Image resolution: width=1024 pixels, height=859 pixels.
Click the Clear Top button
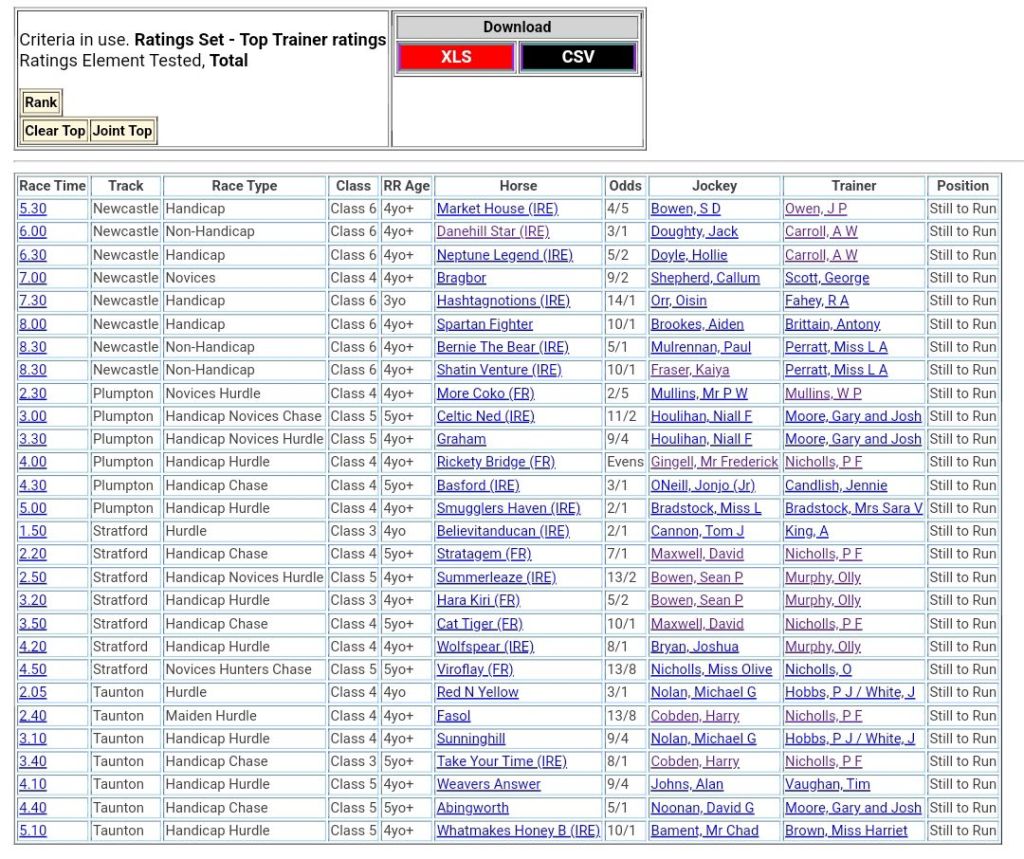[x=55, y=131]
